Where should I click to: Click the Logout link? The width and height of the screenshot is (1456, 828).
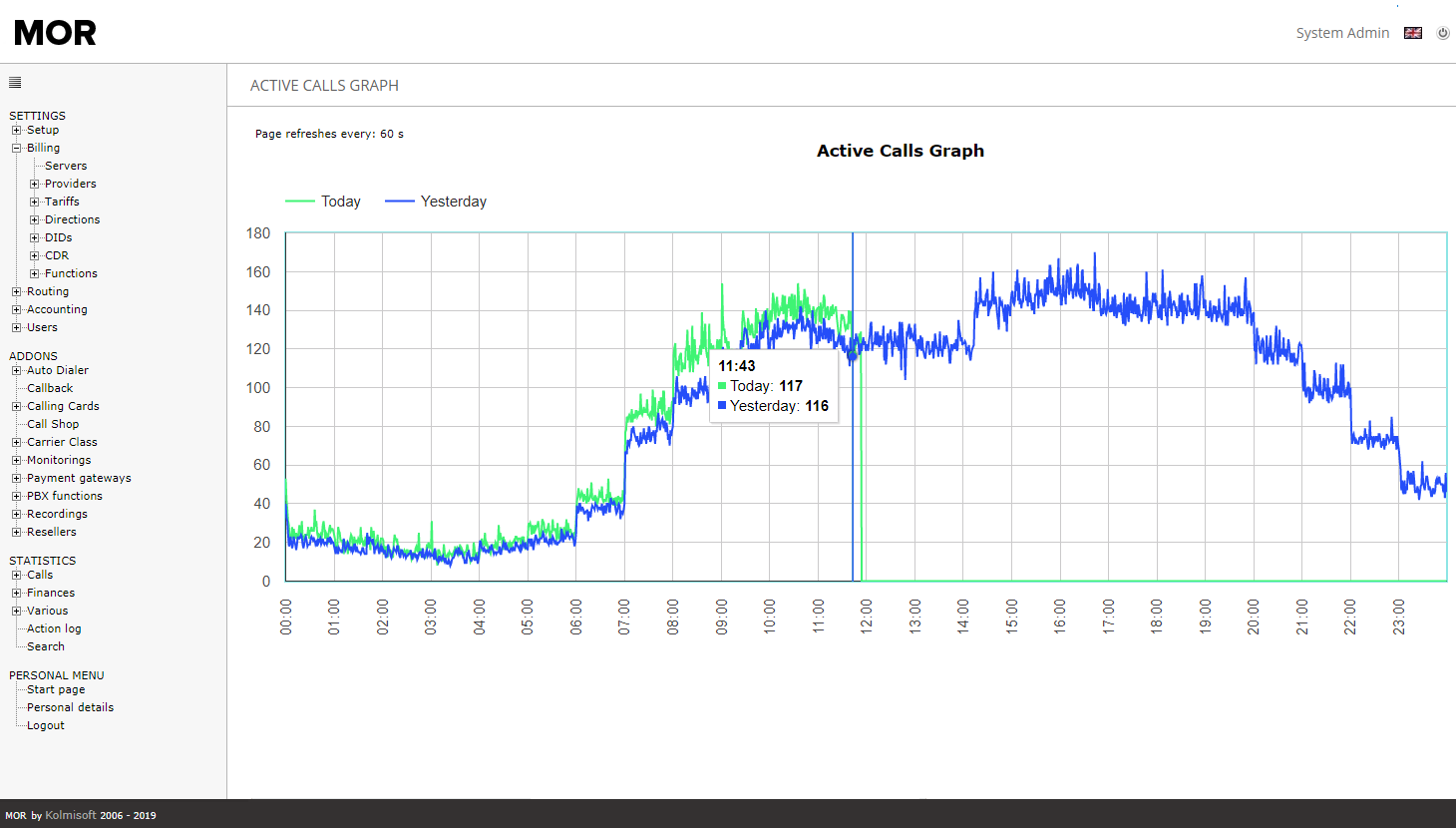[x=46, y=725]
